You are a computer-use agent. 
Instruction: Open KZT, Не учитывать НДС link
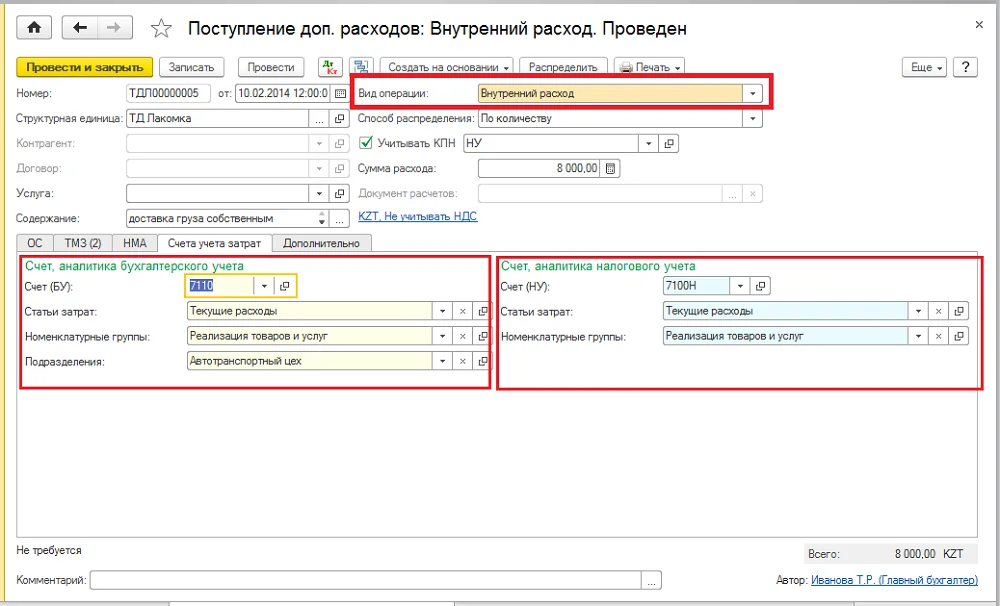tap(418, 216)
